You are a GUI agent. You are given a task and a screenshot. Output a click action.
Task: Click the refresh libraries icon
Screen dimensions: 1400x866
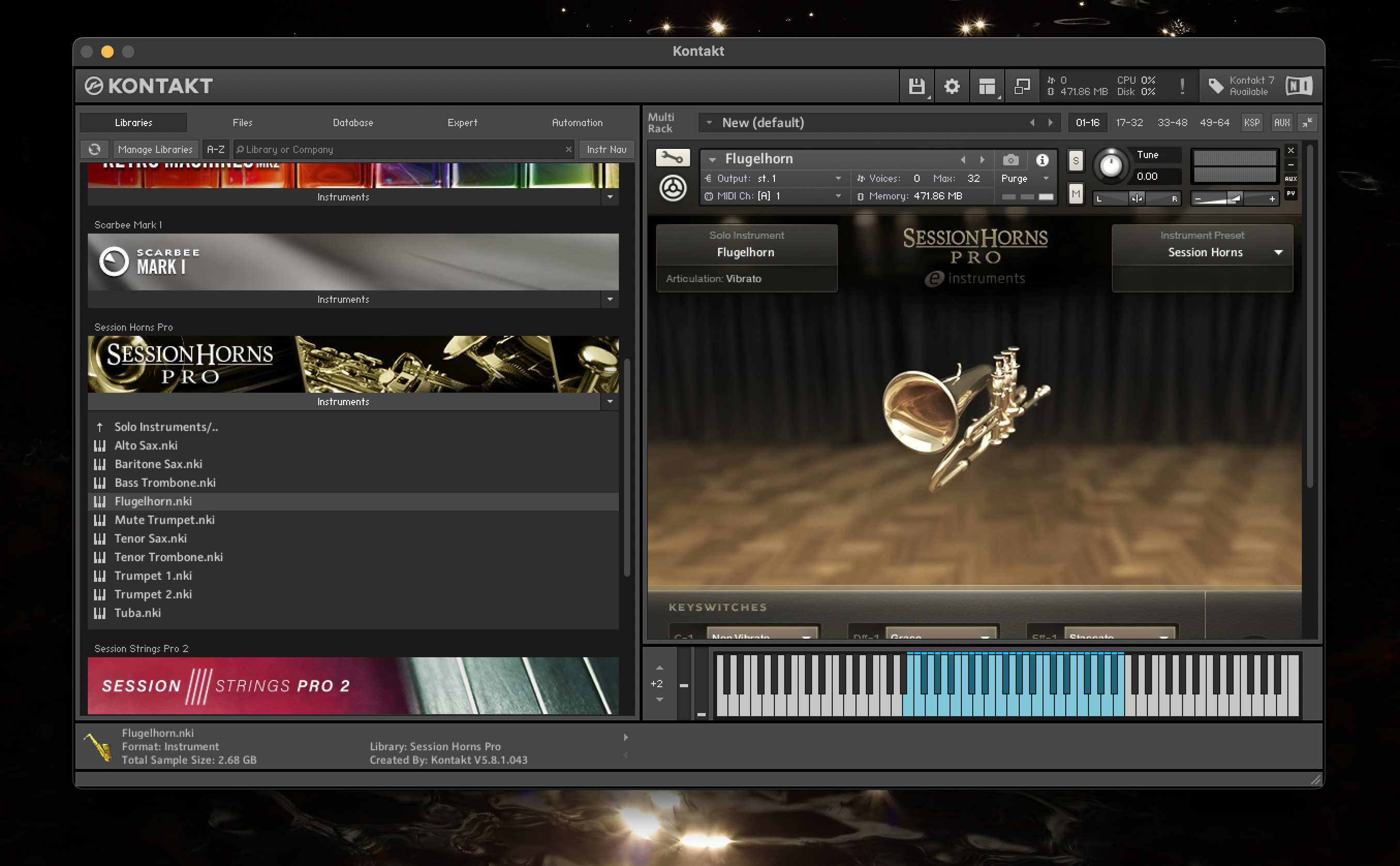[95, 149]
